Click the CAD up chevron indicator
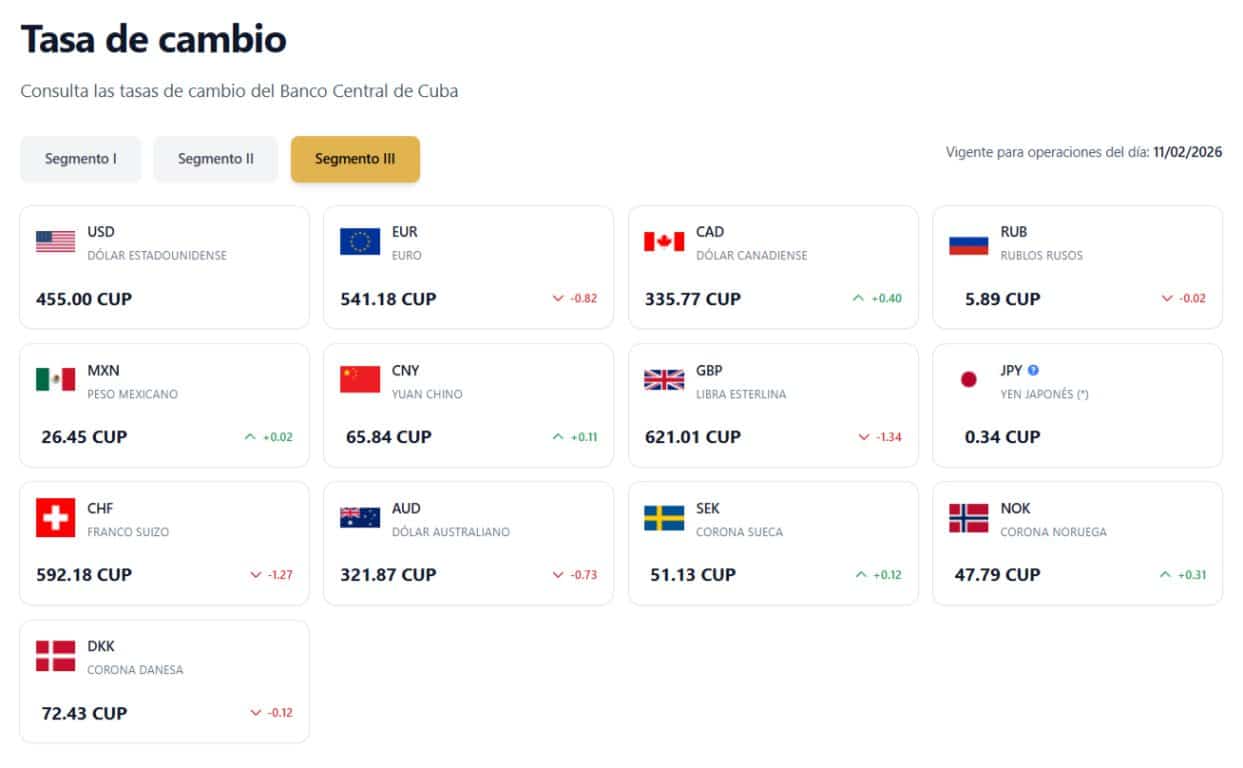 pos(858,298)
